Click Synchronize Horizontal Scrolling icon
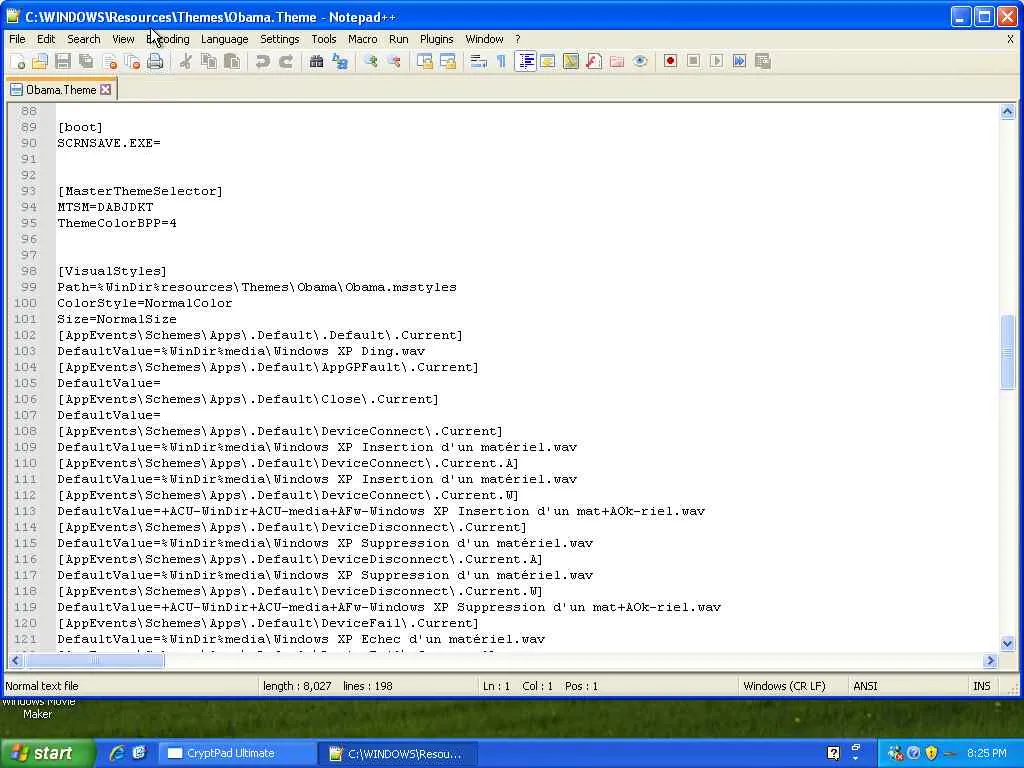 447,61
